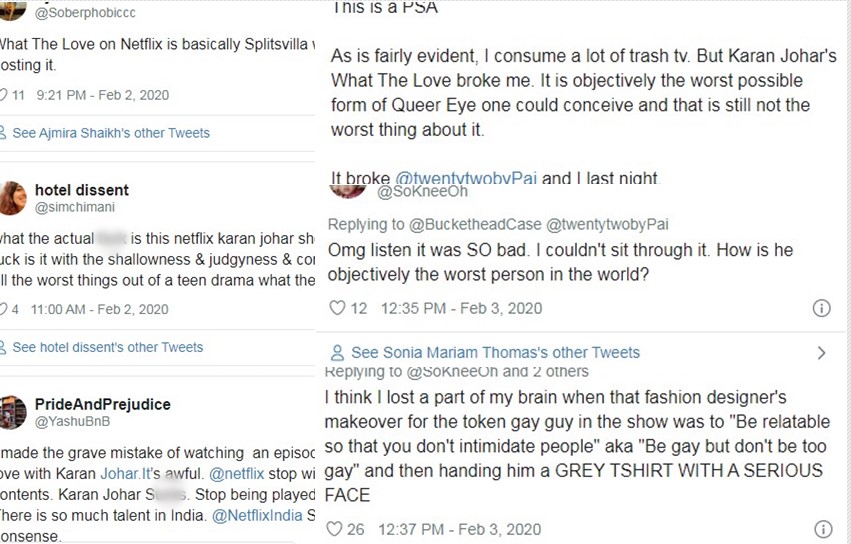Image resolution: width=851 pixels, height=544 pixels.
Task: Like the reply with 12 likes
Action: 338,308
